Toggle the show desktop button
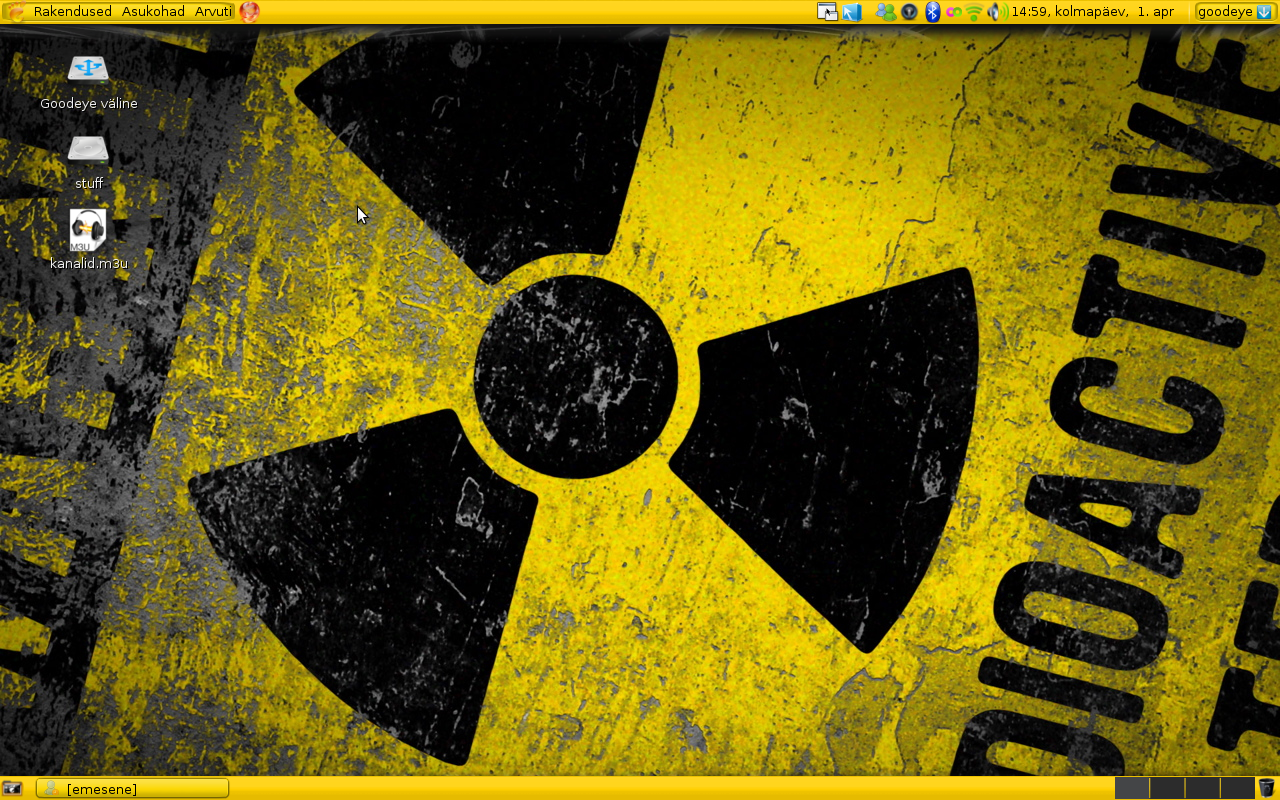This screenshot has height=800, width=1280. 13,788
